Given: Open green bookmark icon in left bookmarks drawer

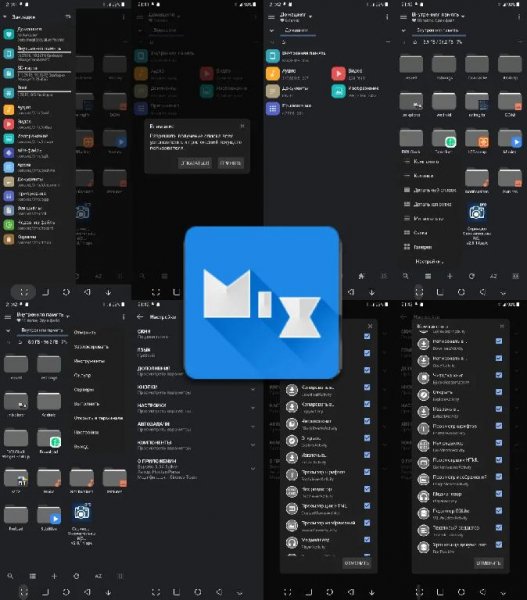Looking at the screenshot, I should tap(8, 225).
